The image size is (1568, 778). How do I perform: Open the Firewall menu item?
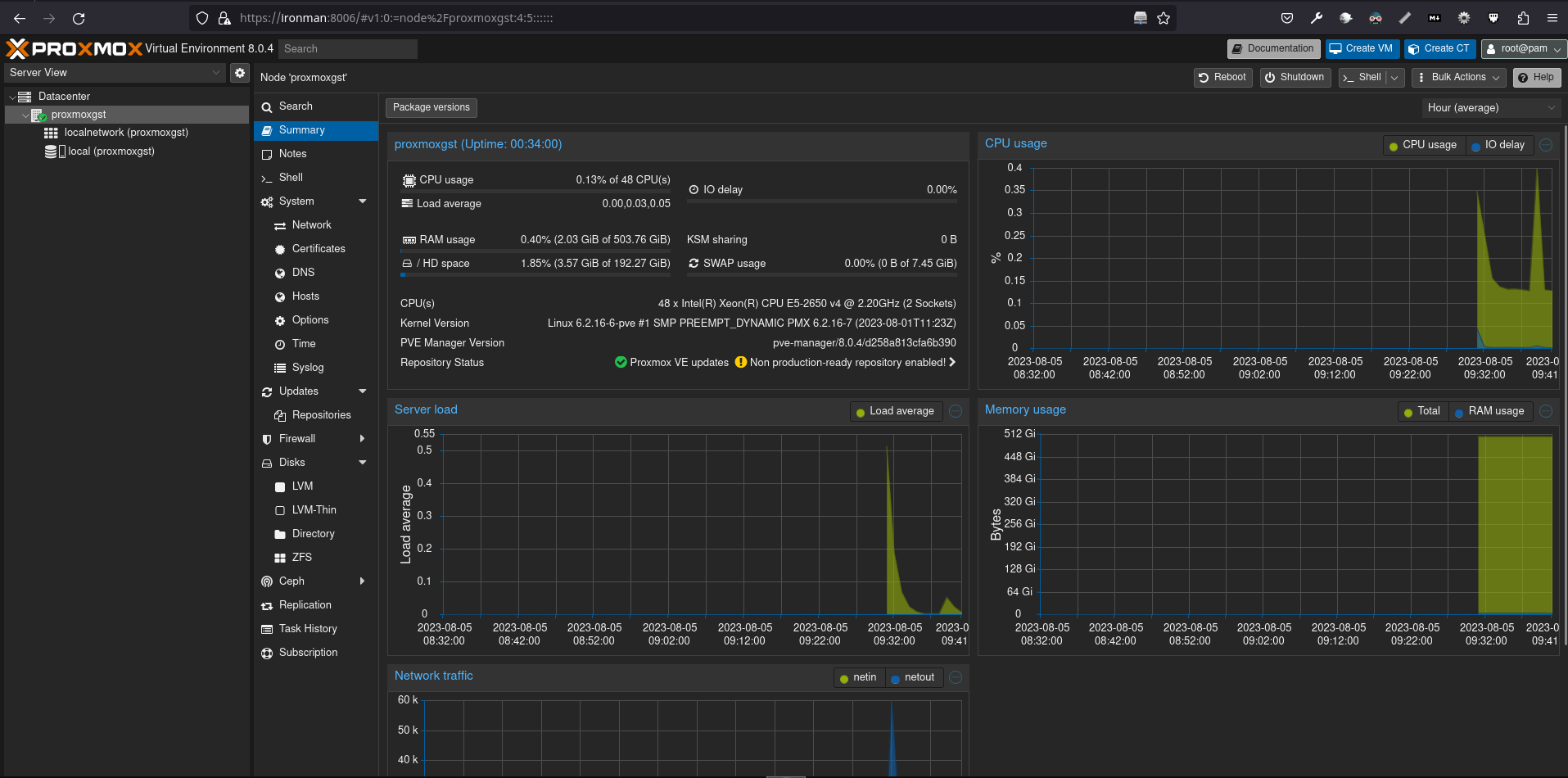296,439
